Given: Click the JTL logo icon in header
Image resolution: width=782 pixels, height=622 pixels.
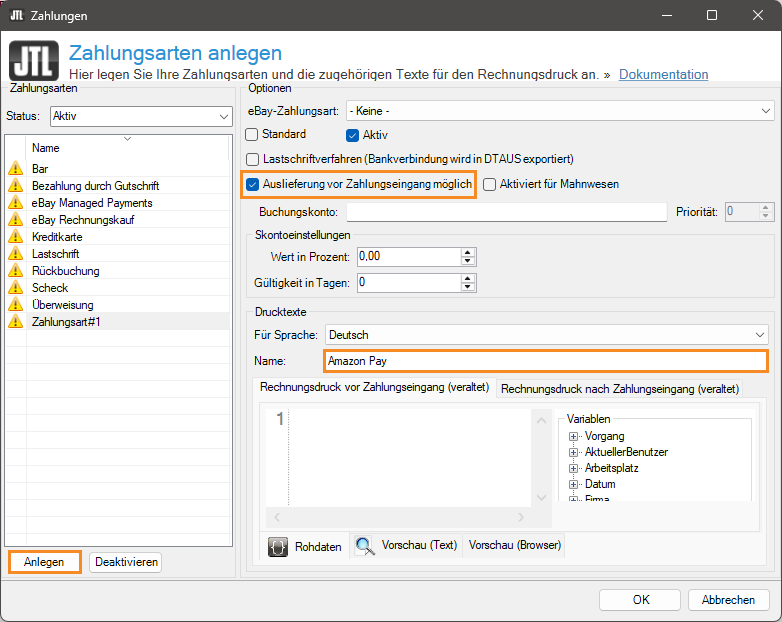Looking at the screenshot, I should click(x=33, y=61).
